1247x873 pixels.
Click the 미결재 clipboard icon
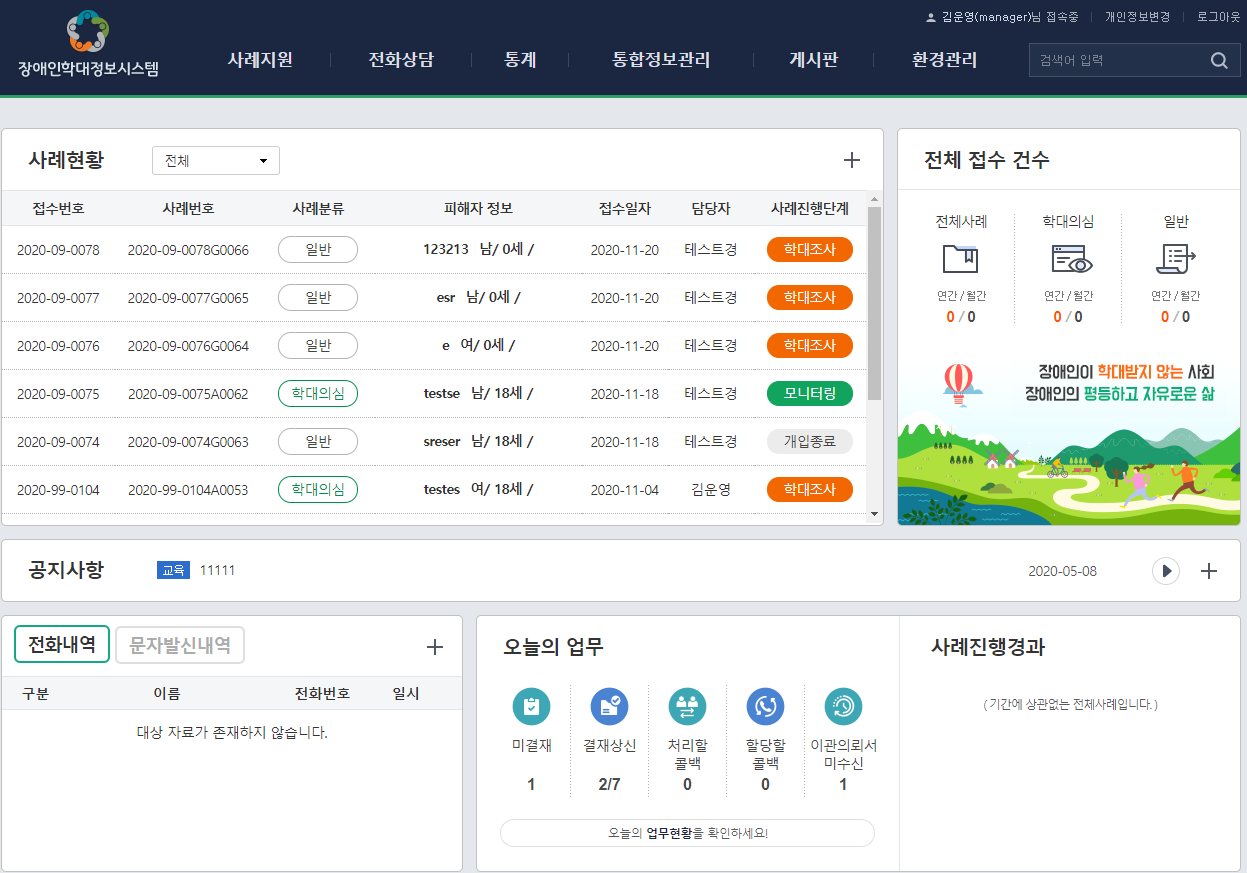(531, 706)
